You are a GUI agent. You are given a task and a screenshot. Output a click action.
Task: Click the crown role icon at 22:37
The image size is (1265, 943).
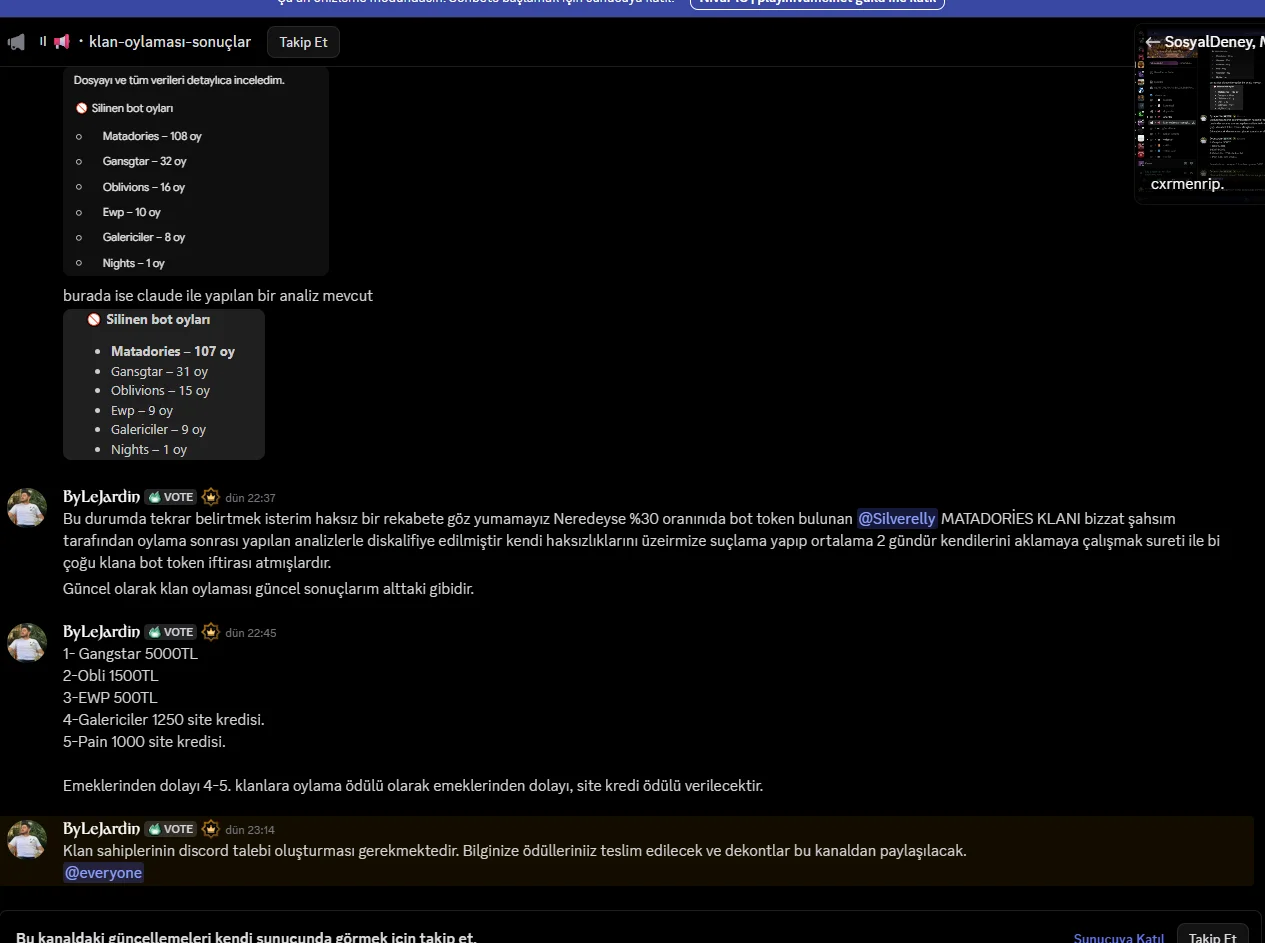210,497
